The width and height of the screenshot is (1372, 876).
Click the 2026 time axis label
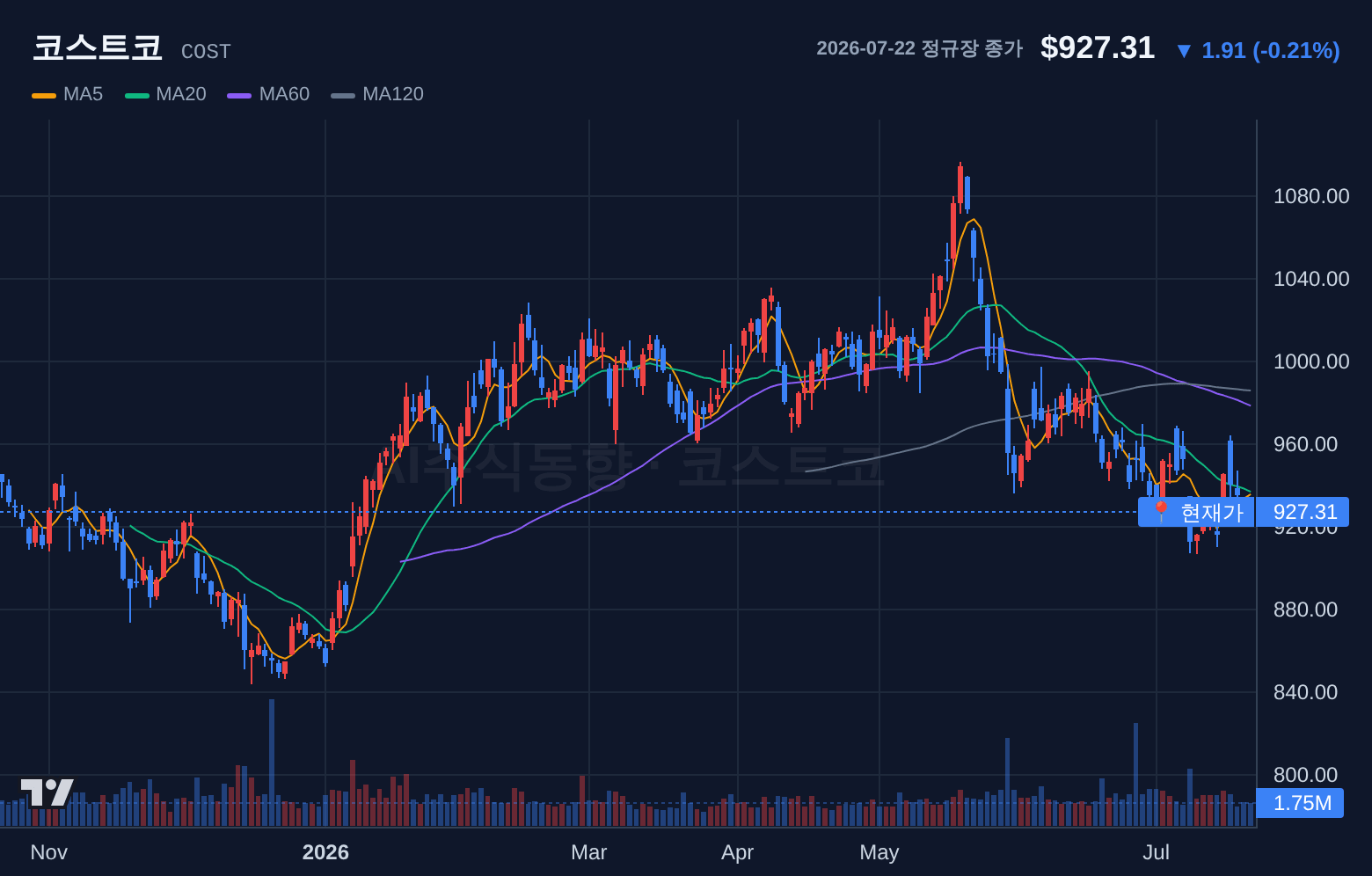click(x=325, y=852)
